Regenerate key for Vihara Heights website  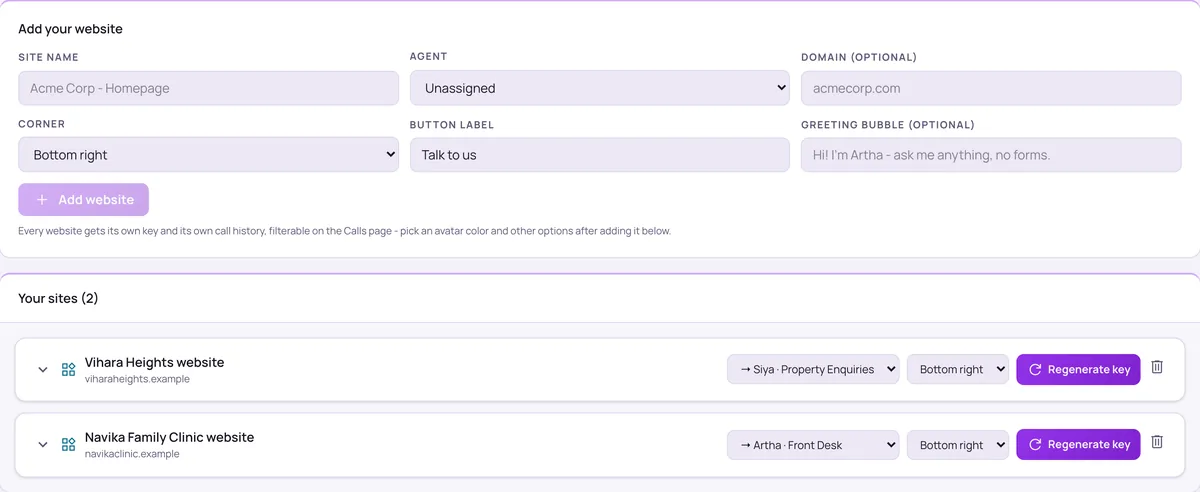point(1078,369)
